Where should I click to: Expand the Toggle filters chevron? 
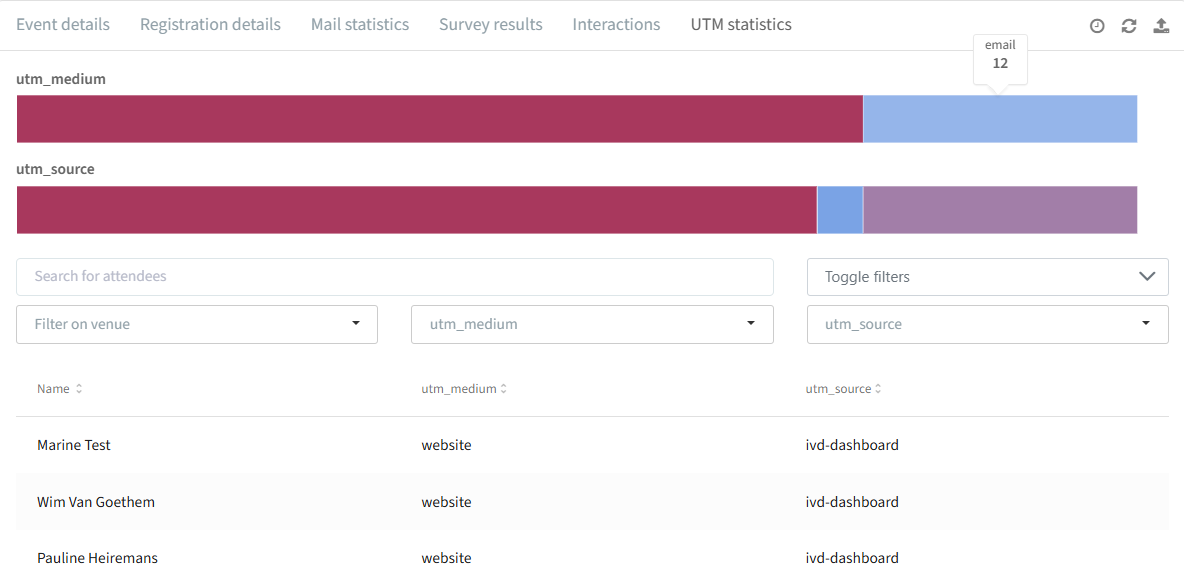click(1148, 276)
